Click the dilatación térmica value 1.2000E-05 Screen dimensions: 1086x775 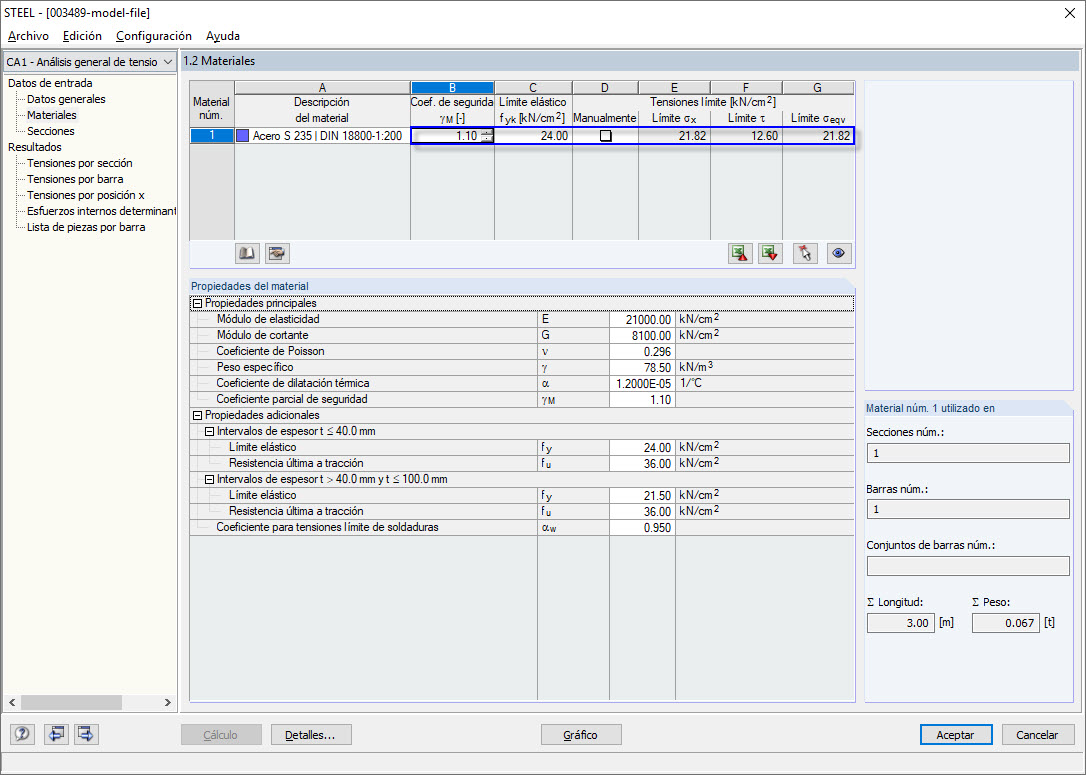coord(642,383)
